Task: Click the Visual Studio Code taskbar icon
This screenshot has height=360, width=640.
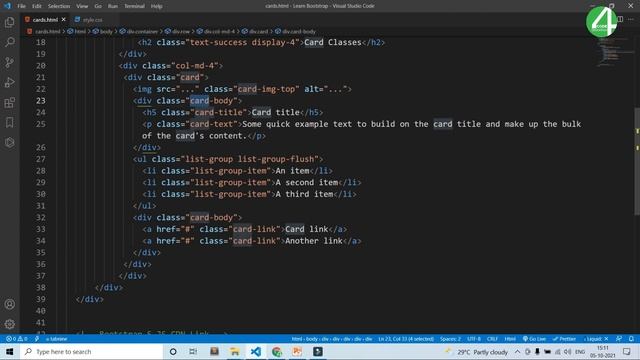Action: (x=256, y=351)
